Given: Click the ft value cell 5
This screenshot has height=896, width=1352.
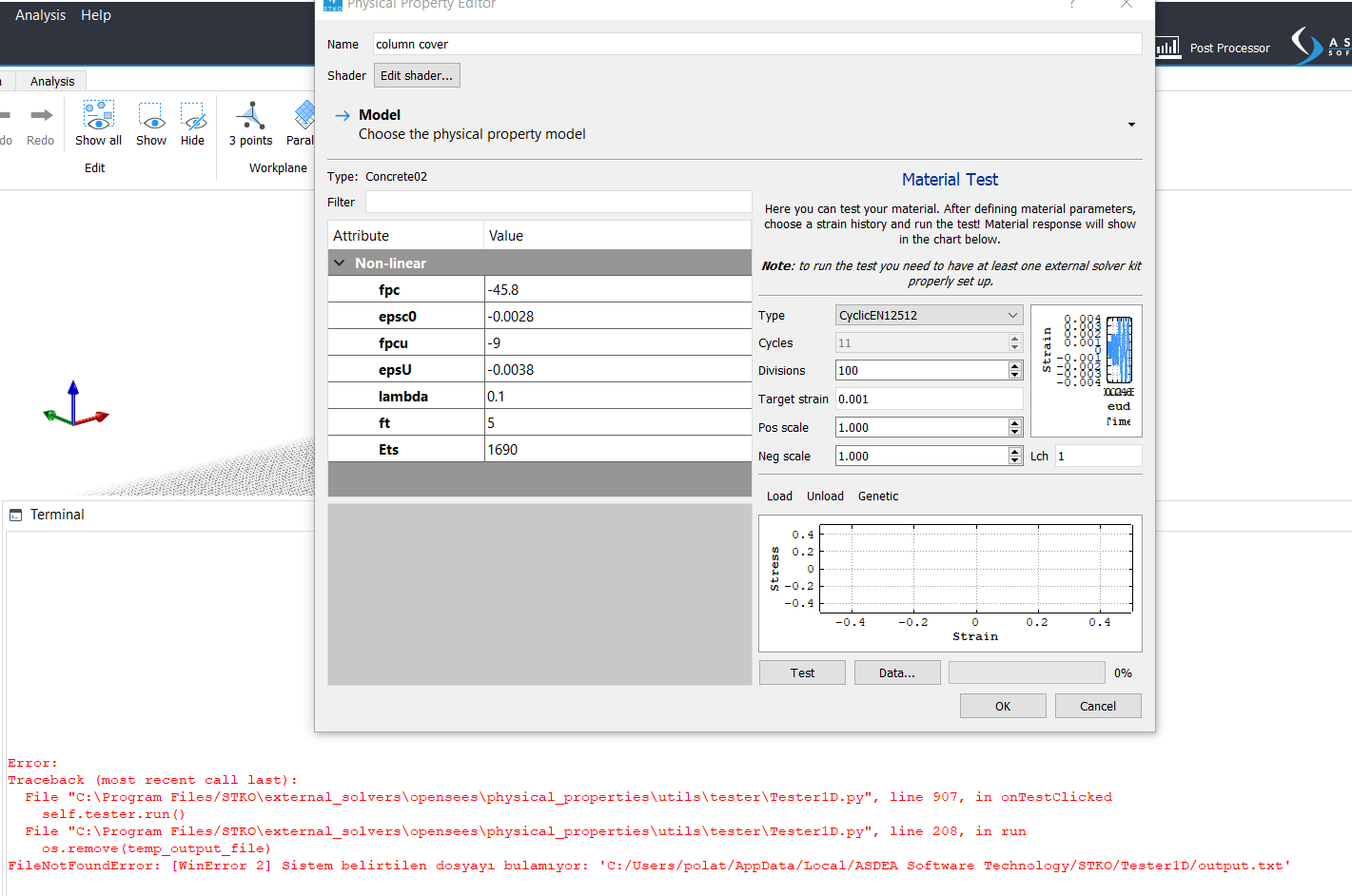Looking at the screenshot, I should [617, 423].
